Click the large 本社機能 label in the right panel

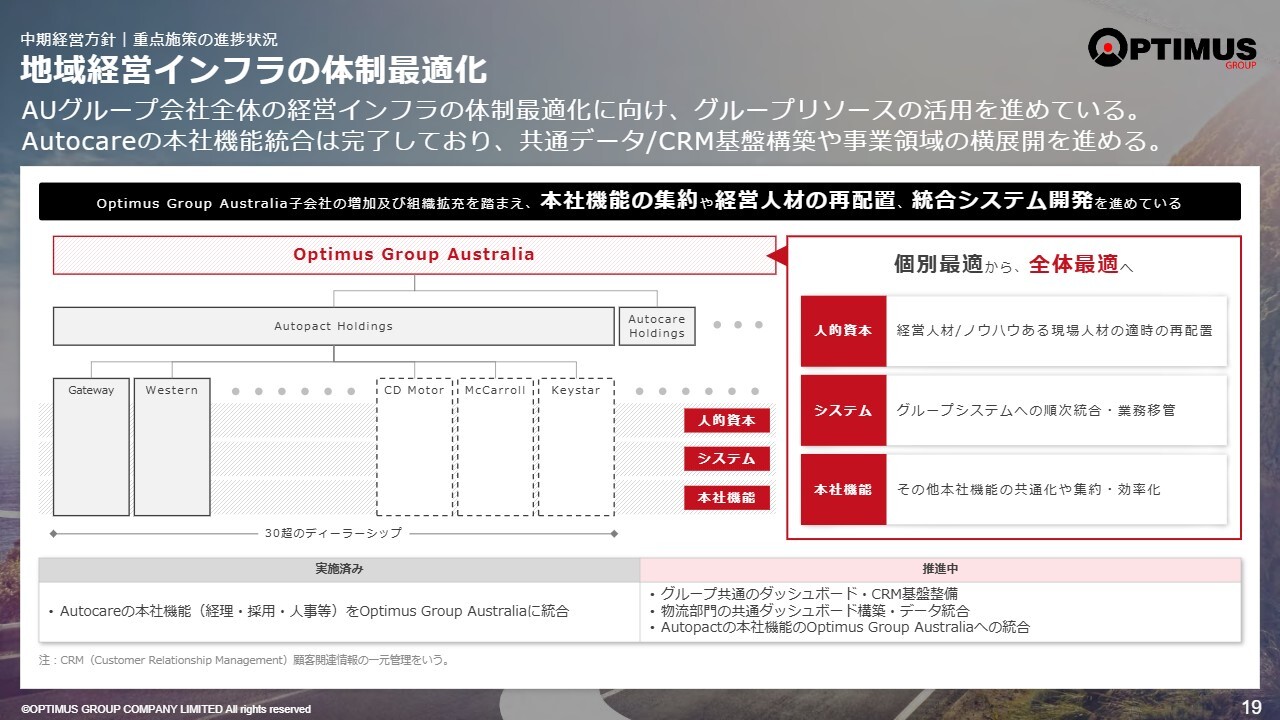point(843,490)
